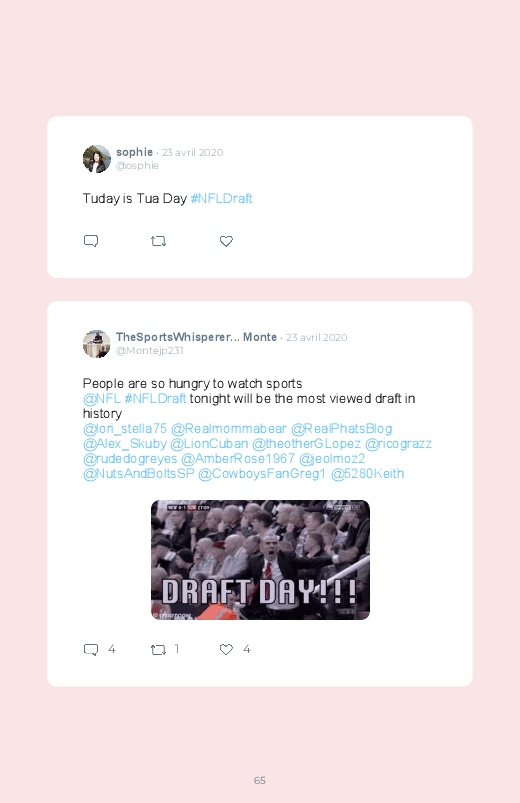Open #NFLDraft hashtag in sophie's tweet
The image size is (520, 803).
click(221, 198)
